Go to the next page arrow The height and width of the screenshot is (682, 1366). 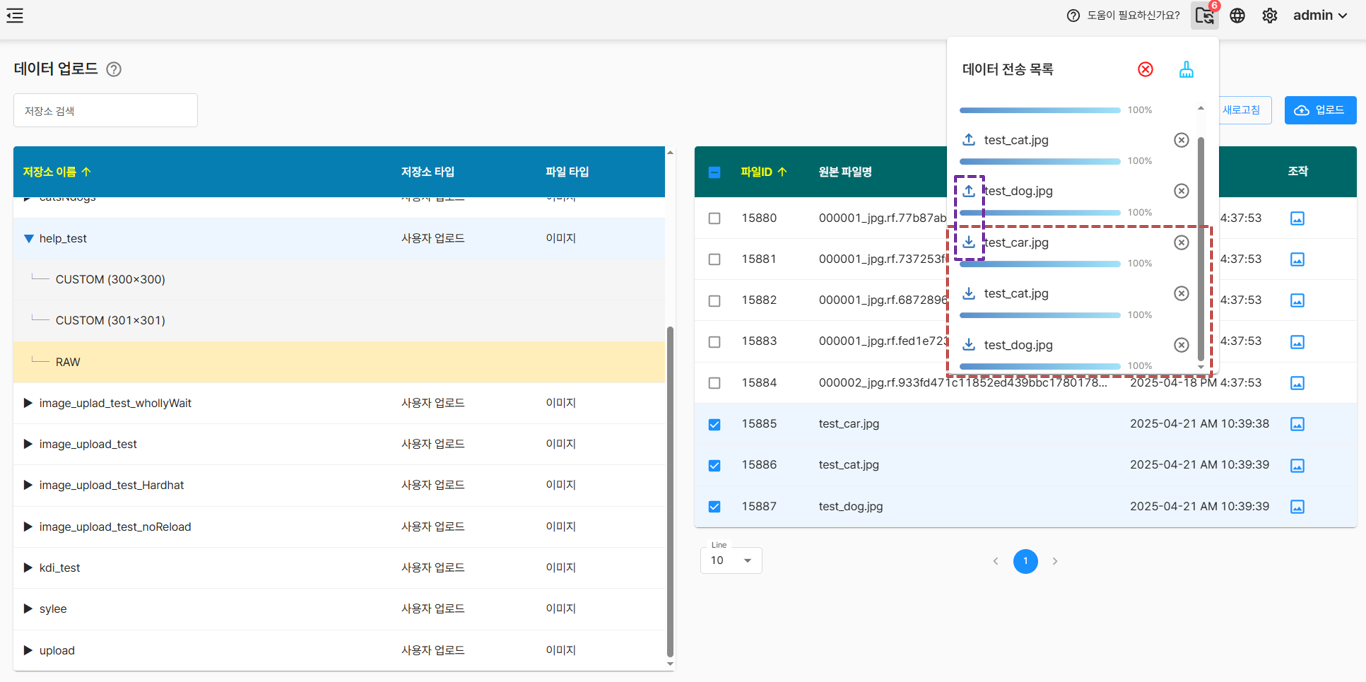click(1055, 561)
